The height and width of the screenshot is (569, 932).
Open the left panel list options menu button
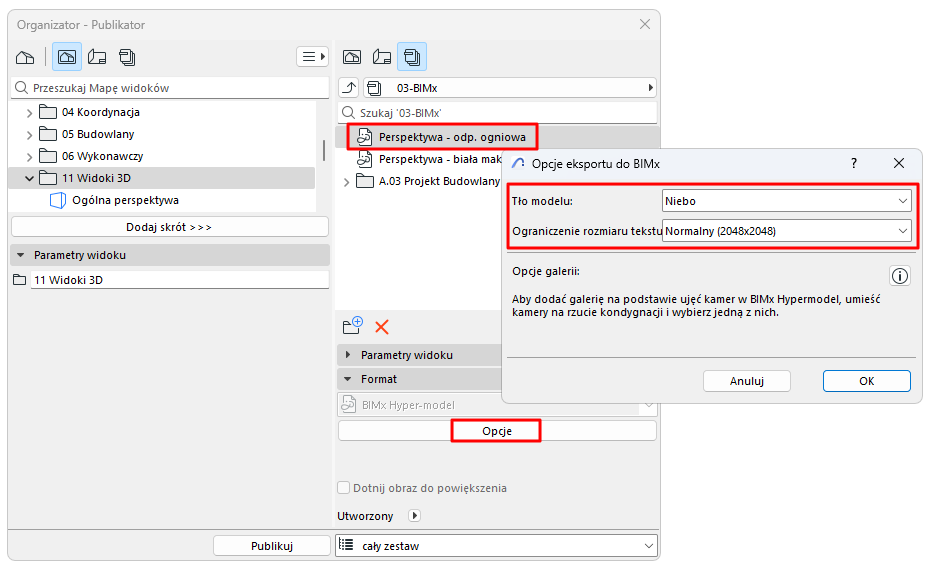pos(312,56)
